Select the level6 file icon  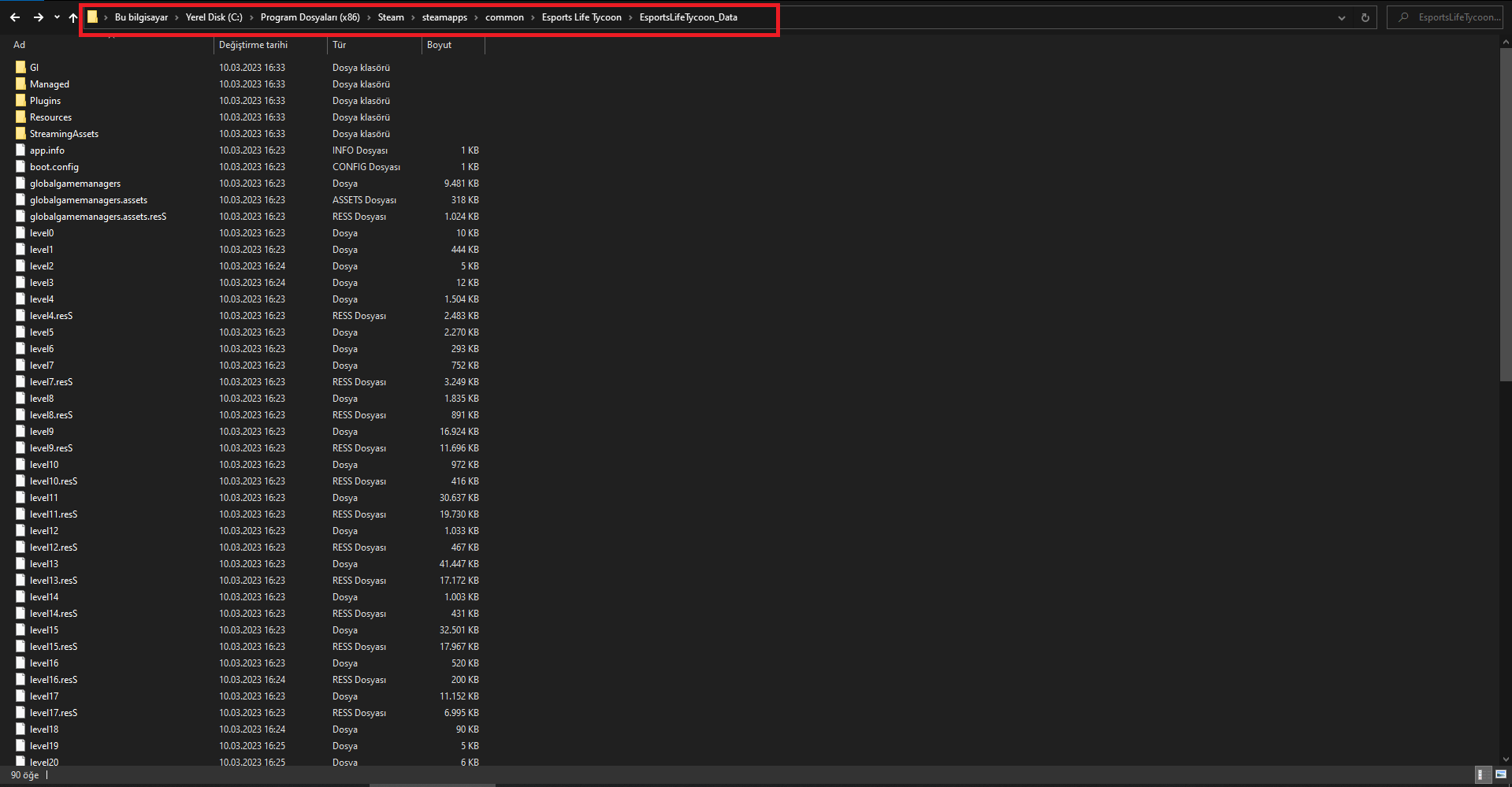[20, 348]
